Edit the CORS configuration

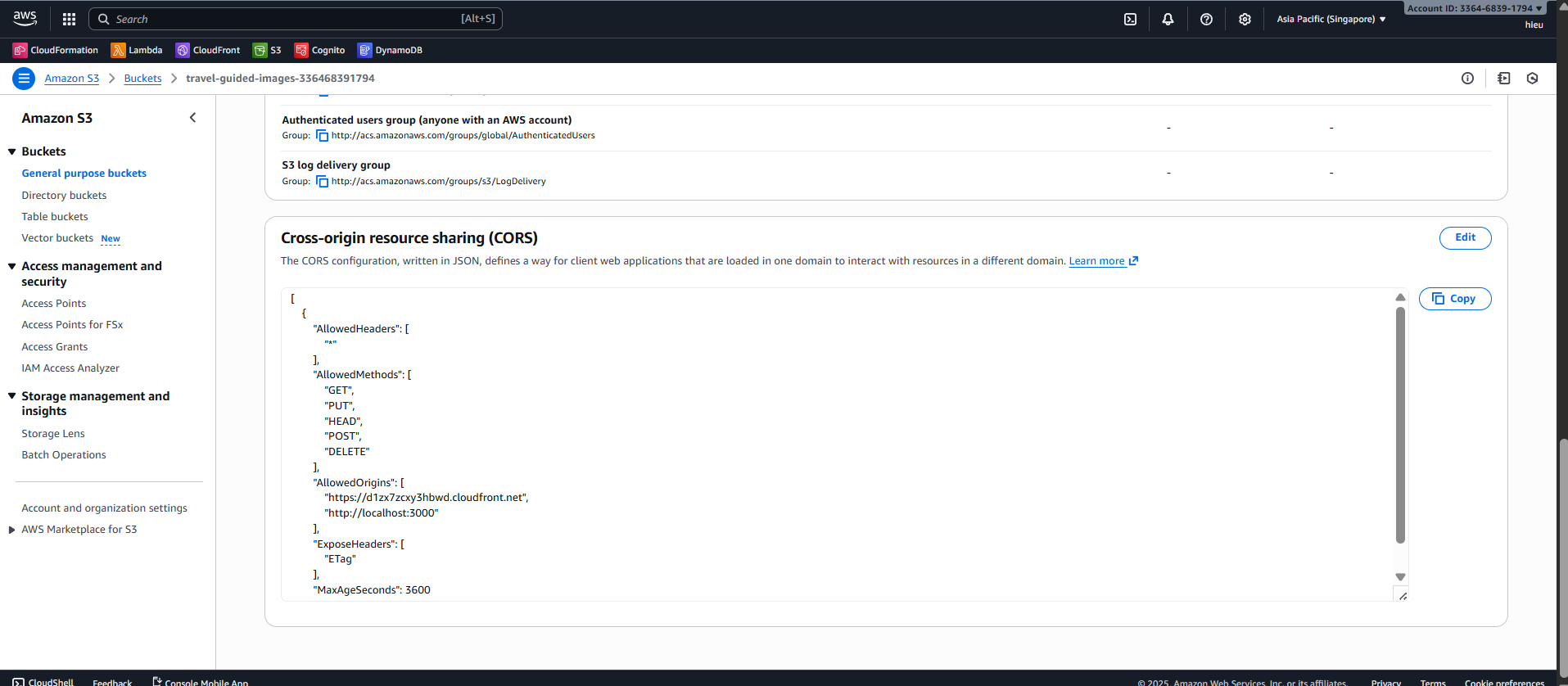(1465, 238)
